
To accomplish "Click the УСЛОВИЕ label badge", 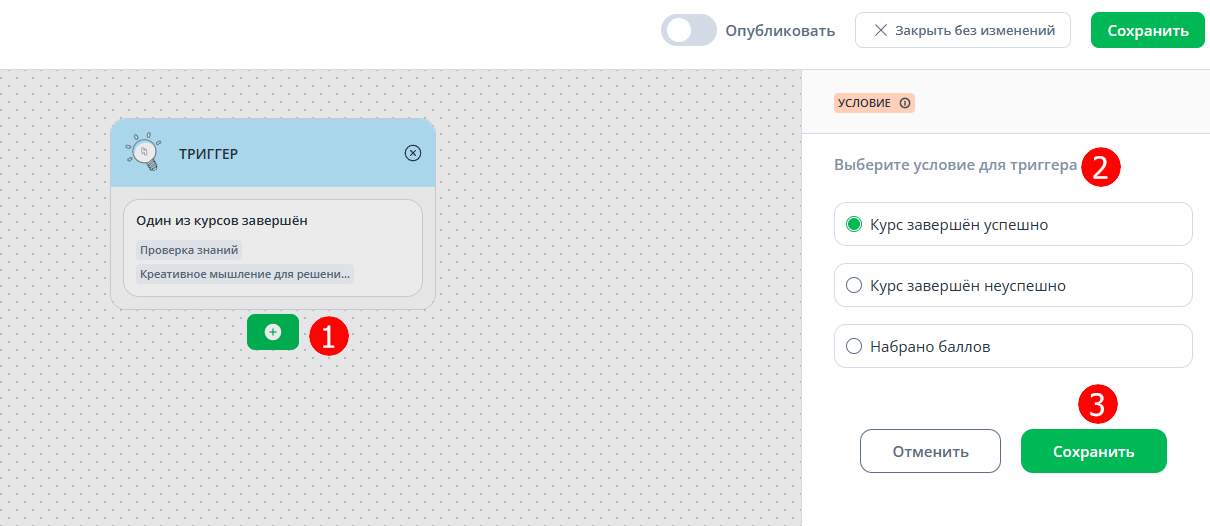I will click(874, 103).
